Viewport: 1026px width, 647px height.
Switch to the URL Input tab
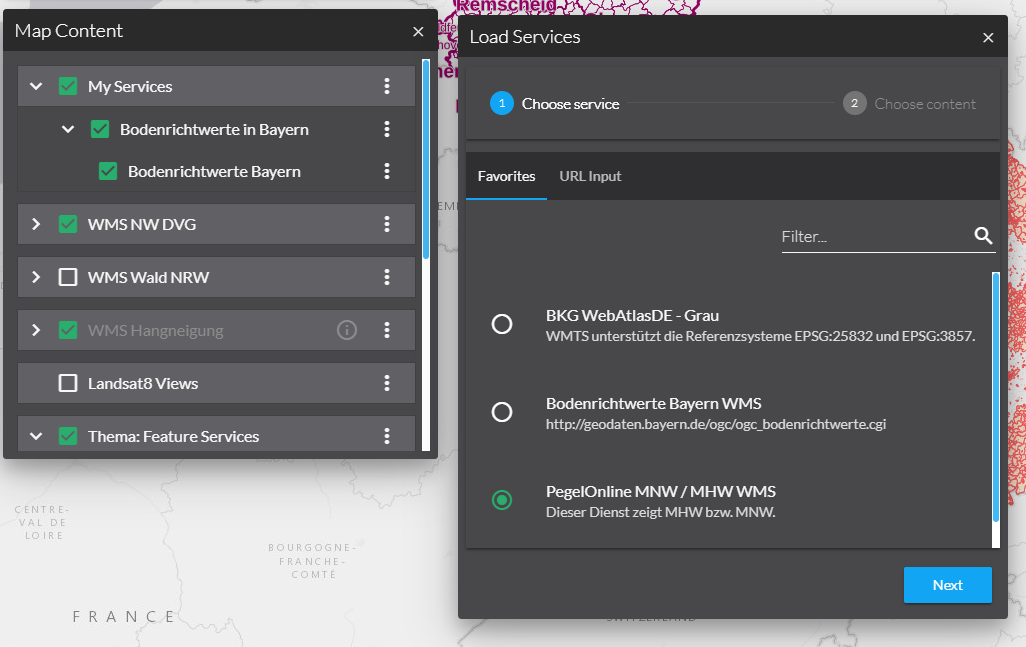(x=590, y=176)
